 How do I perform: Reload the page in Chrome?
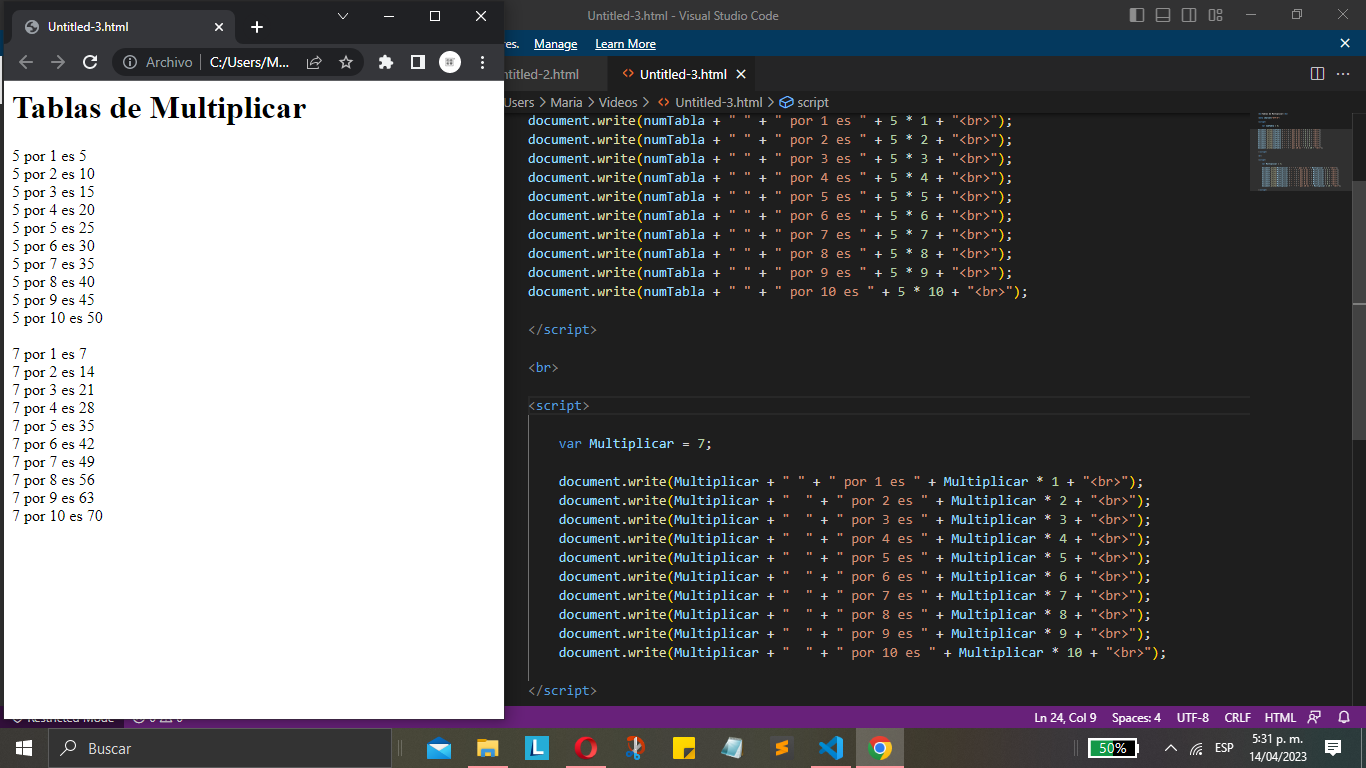90,62
